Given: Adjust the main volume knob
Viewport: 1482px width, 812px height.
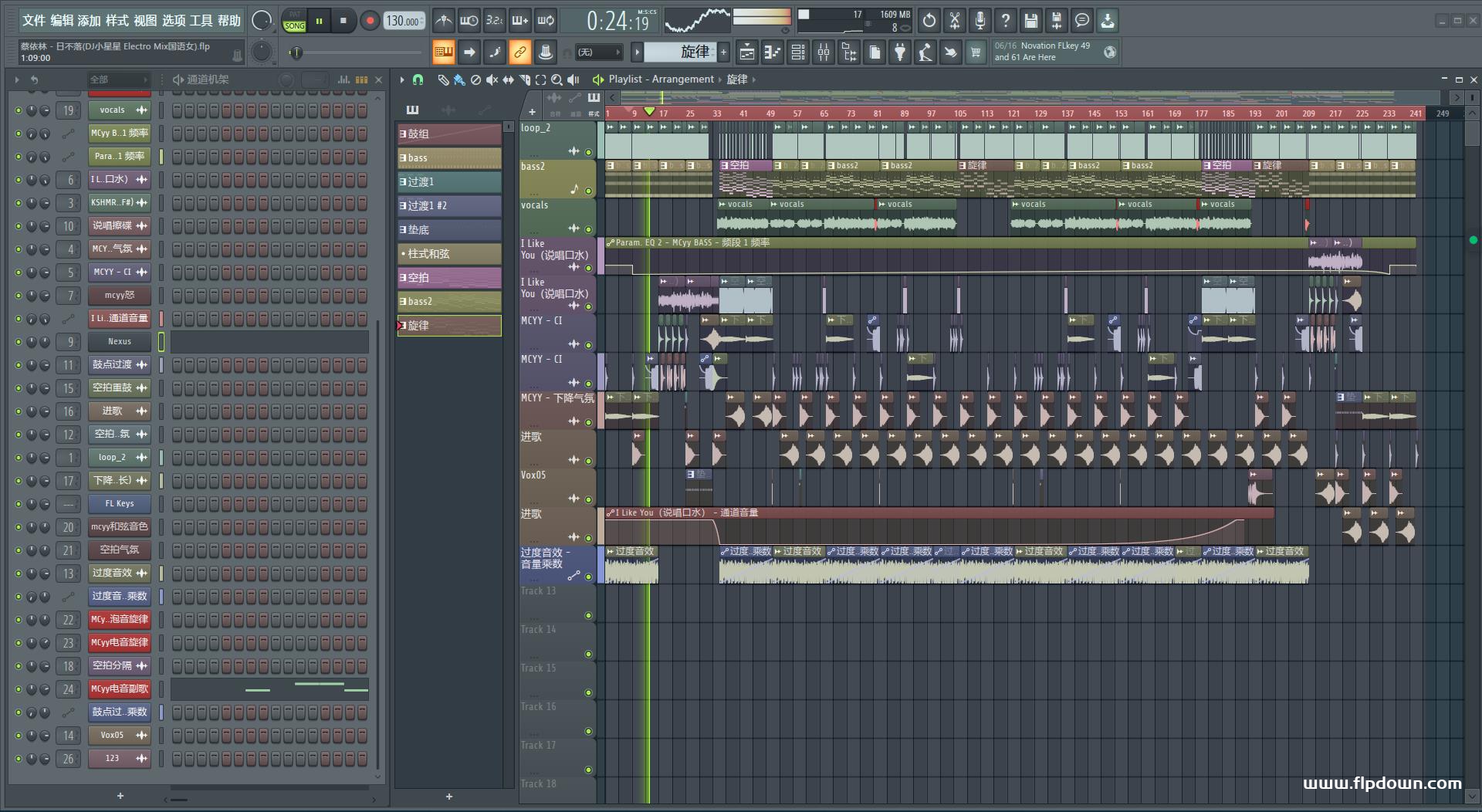Looking at the screenshot, I should tap(262, 21).
